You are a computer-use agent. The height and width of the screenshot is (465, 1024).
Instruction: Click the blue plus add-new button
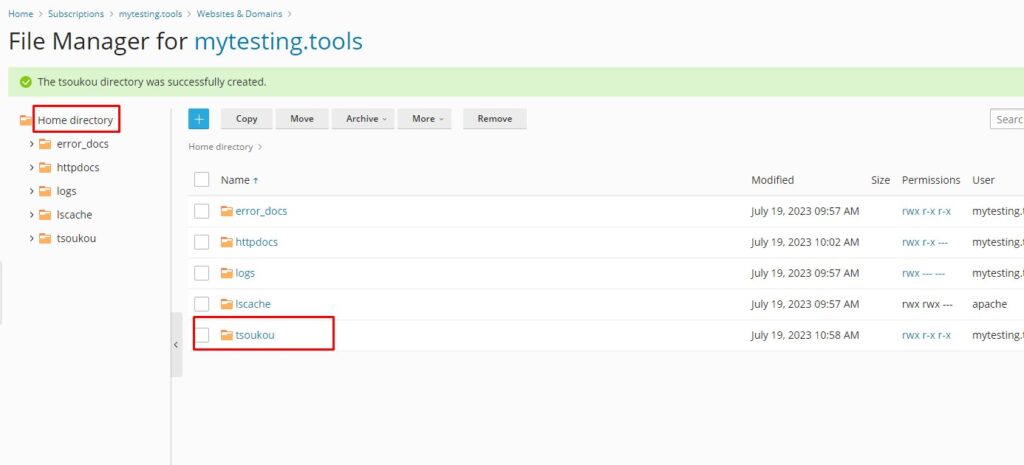click(198, 119)
